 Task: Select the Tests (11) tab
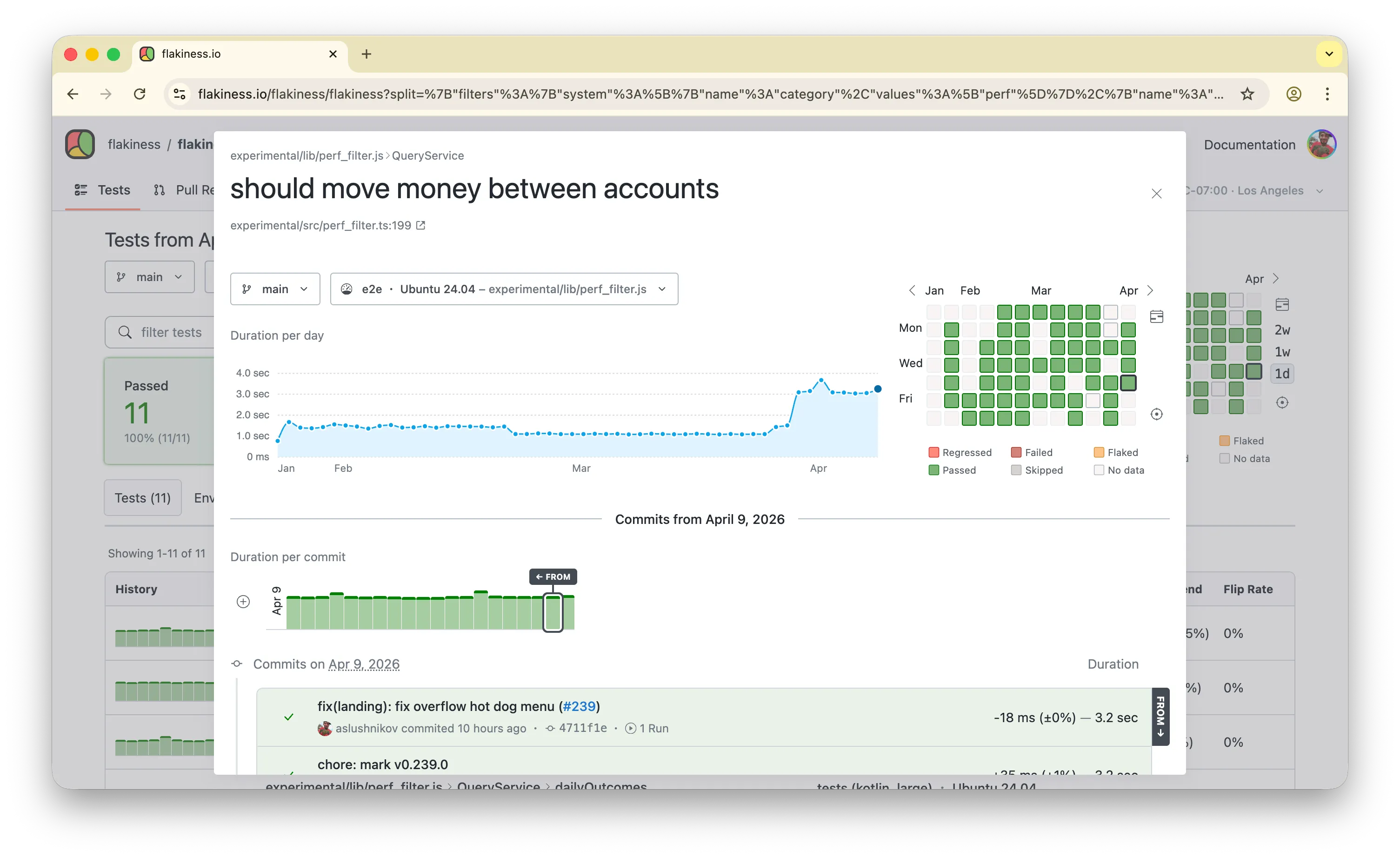(x=143, y=498)
